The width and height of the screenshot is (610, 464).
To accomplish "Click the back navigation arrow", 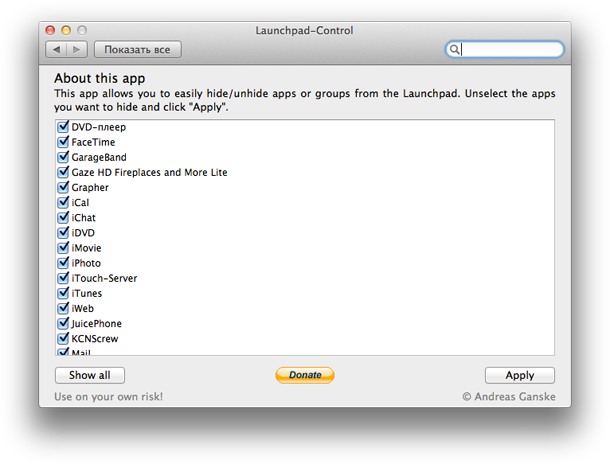I will coord(56,49).
